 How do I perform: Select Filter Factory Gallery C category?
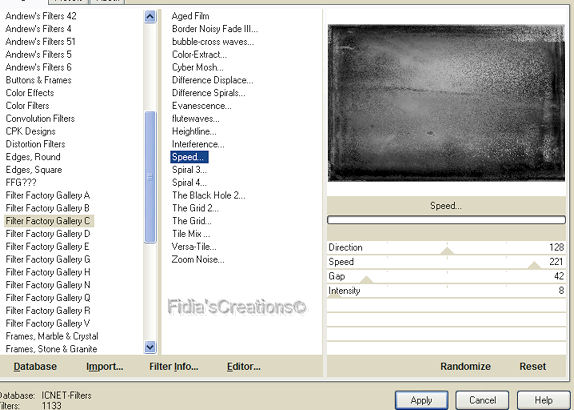49,221
